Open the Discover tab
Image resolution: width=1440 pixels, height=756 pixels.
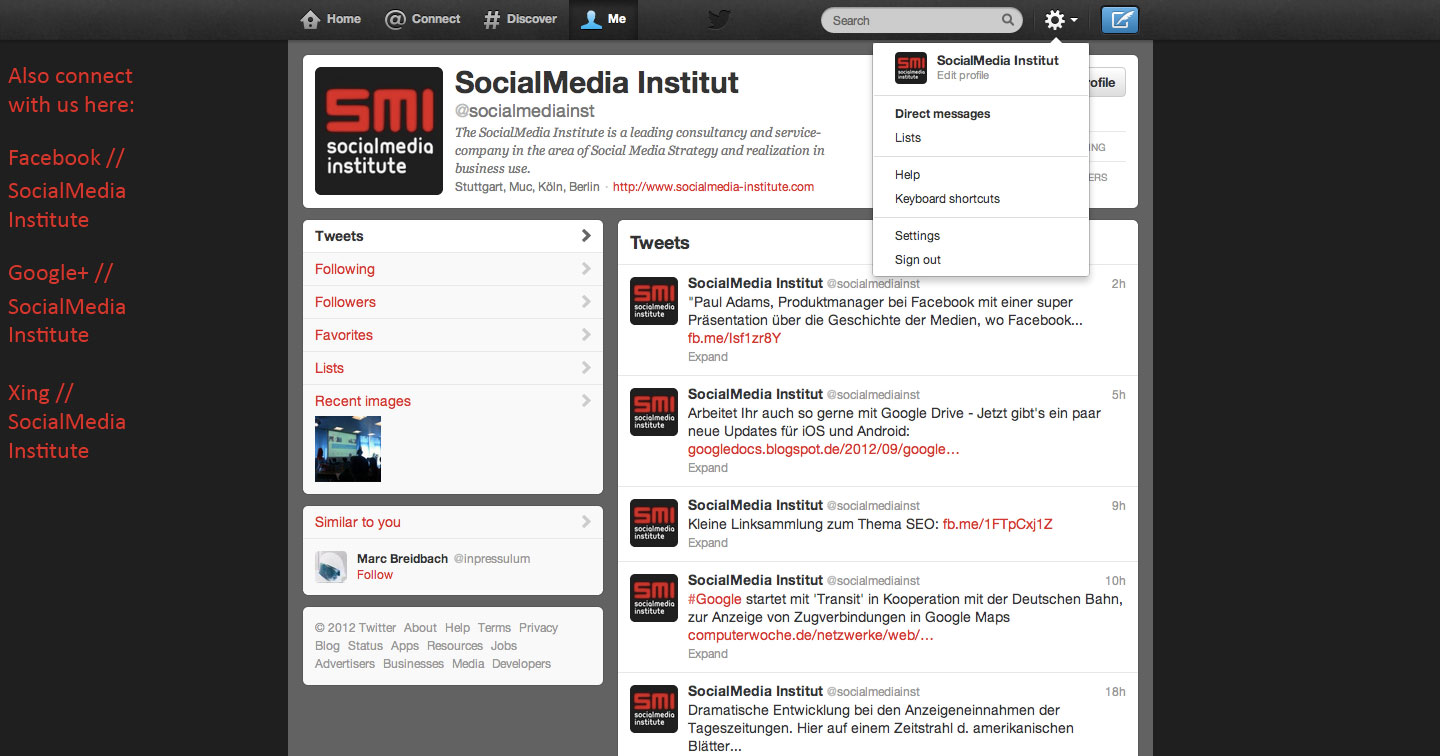[x=519, y=19]
